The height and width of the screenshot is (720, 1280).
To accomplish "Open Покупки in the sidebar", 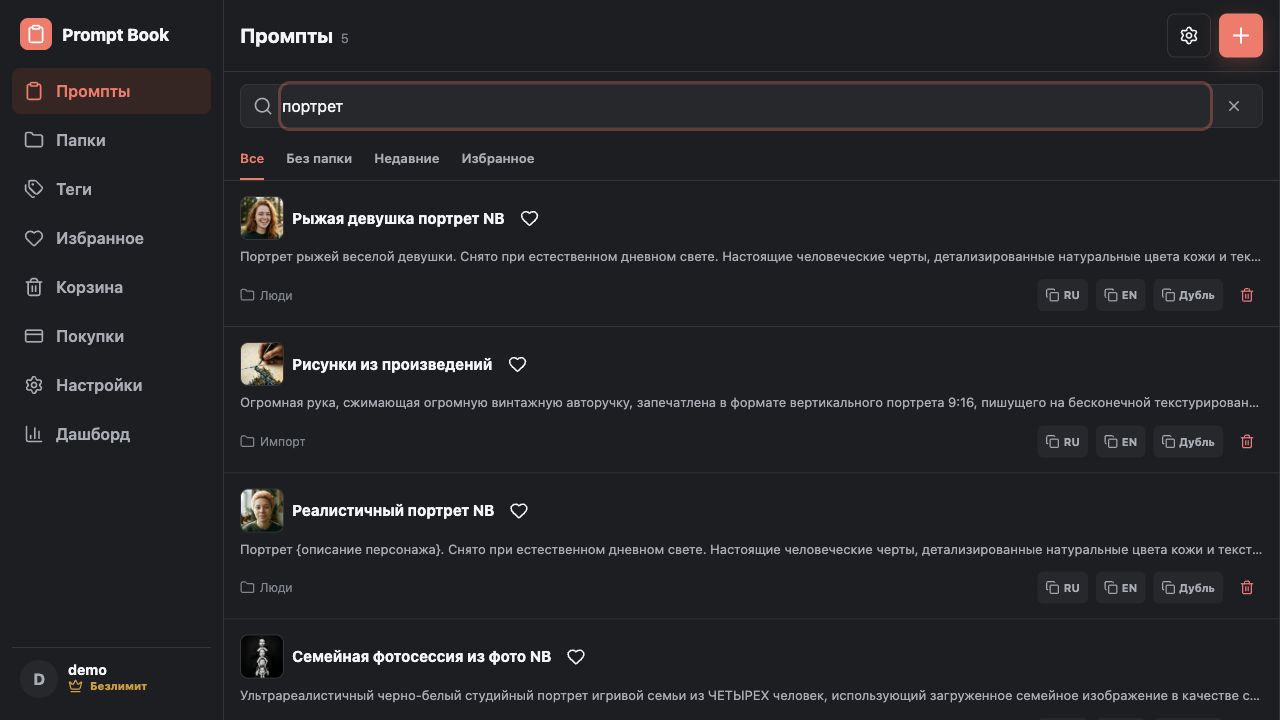I will click(x=111, y=336).
